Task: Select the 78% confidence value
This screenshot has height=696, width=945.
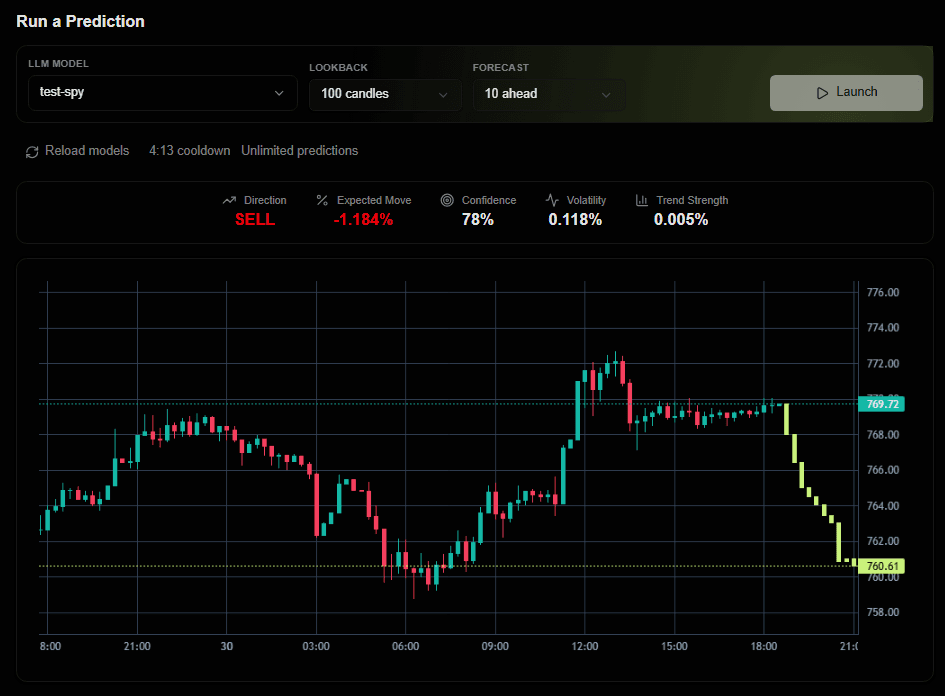Action: 478,219
